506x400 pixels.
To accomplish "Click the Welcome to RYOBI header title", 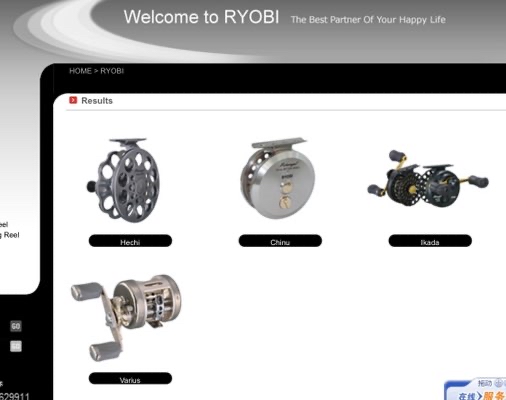I will [x=201, y=17].
